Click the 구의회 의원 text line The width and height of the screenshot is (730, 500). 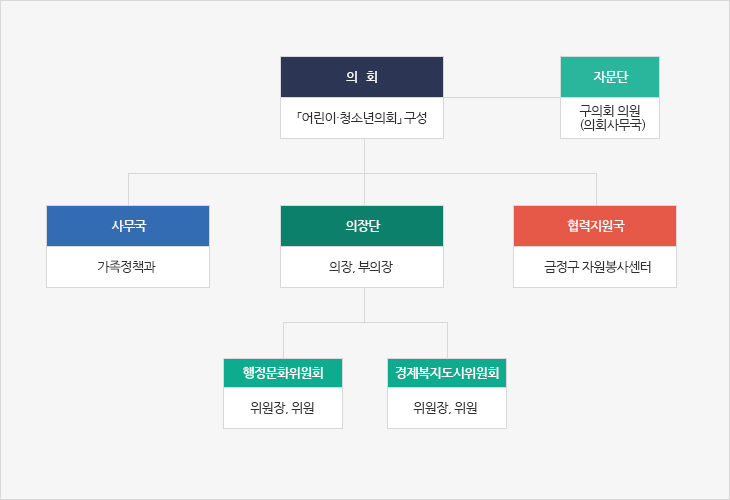pos(610,110)
